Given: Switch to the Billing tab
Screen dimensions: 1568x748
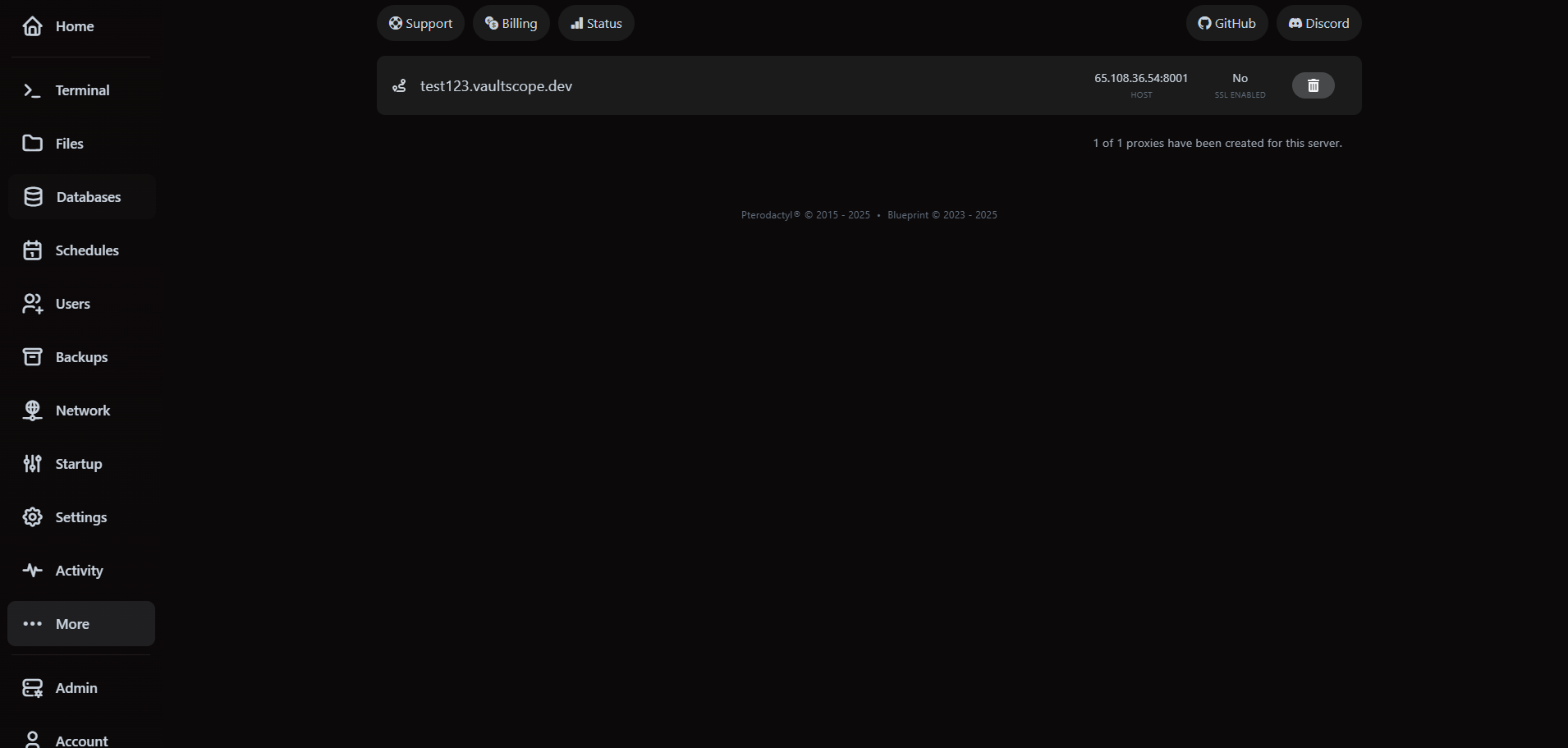Looking at the screenshot, I should (x=511, y=23).
